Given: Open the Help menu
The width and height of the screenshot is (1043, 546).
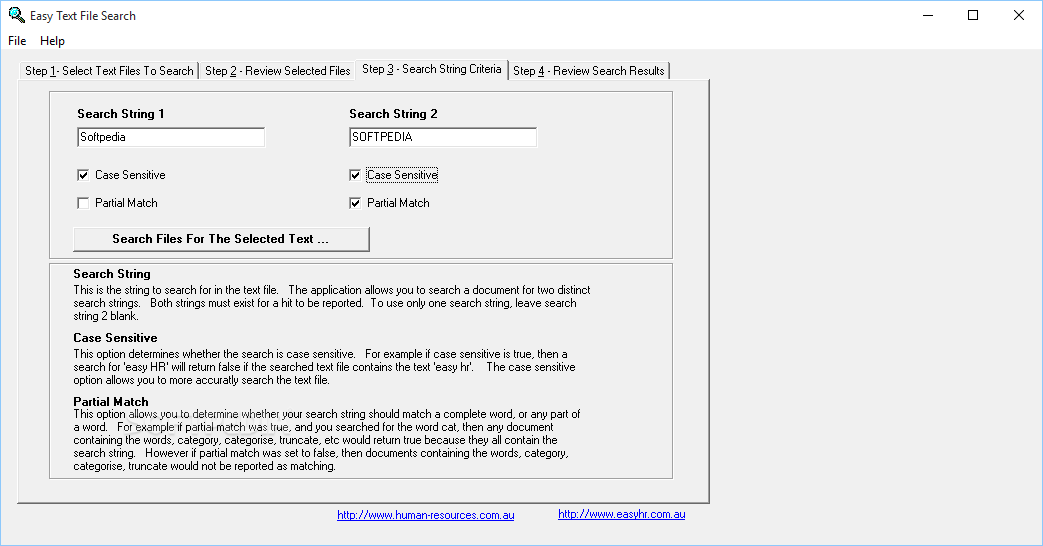Looking at the screenshot, I should pos(53,41).
